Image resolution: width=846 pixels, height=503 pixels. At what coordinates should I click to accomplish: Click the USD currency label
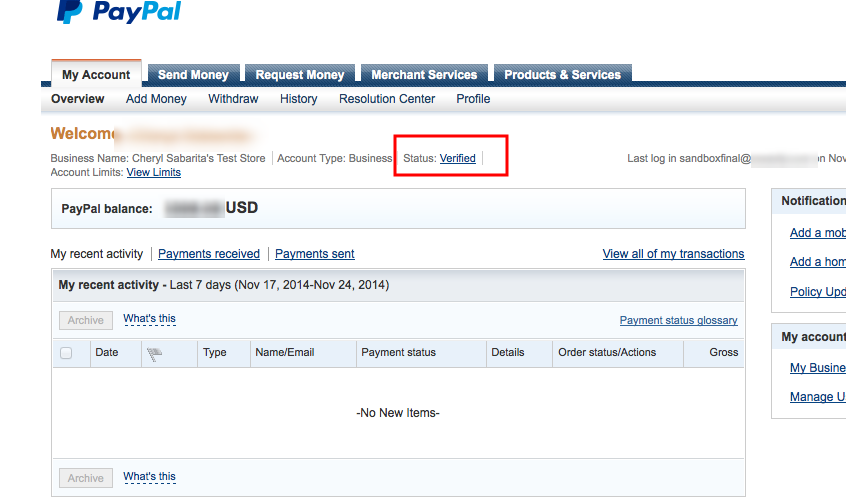coord(242,208)
